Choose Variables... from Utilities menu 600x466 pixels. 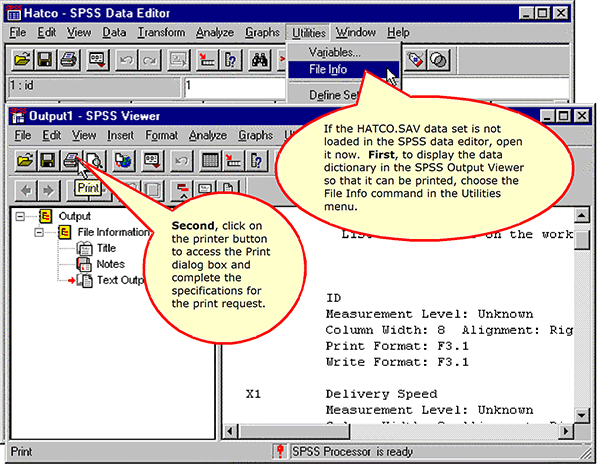[343, 52]
